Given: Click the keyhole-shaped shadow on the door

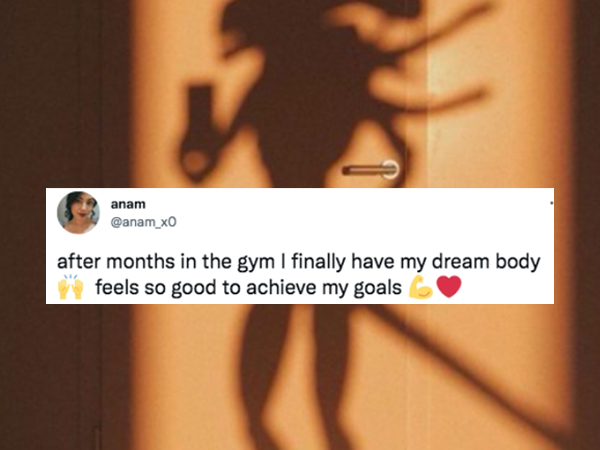Looking at the screenshot, I should point(199,132).
